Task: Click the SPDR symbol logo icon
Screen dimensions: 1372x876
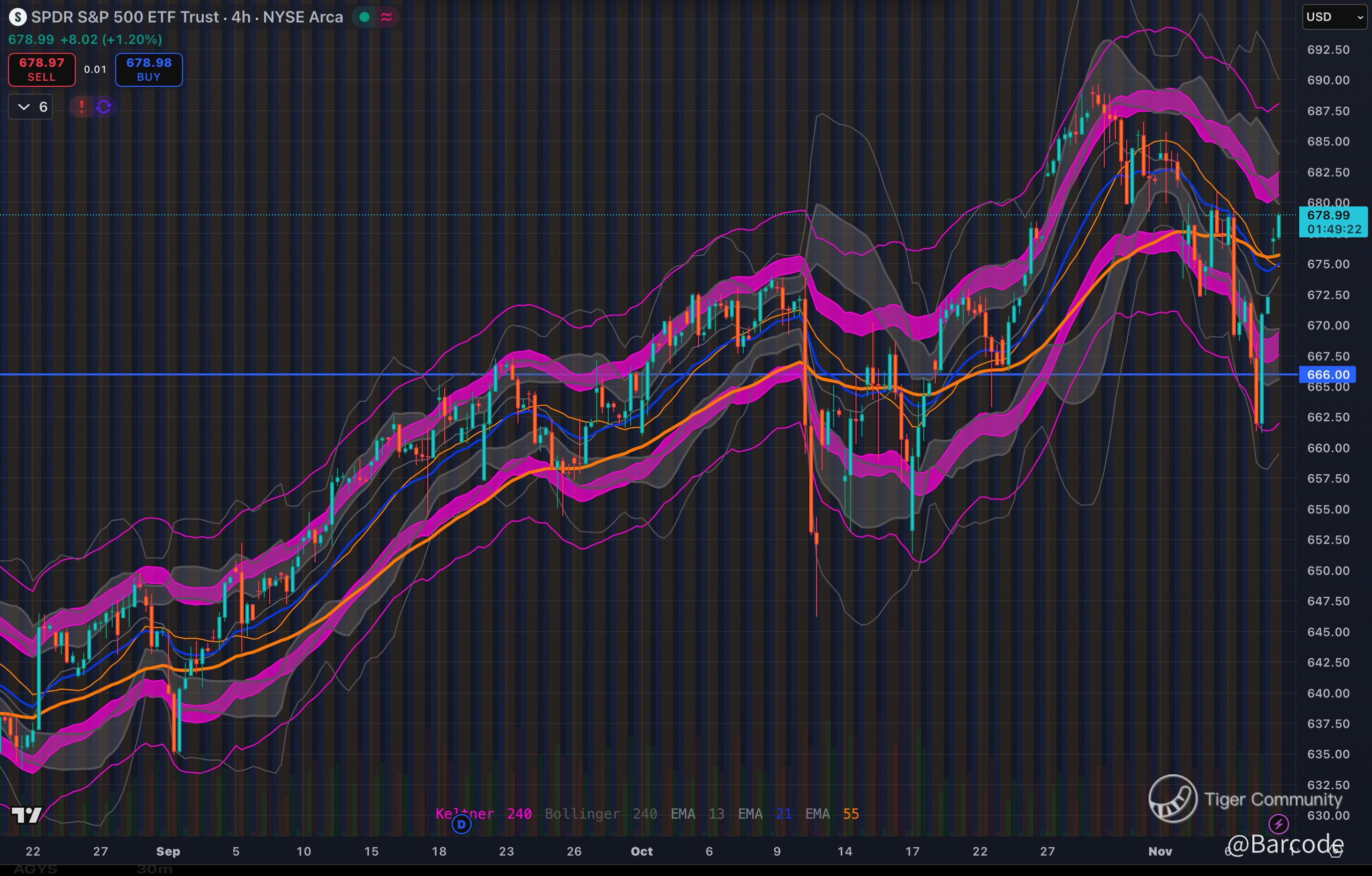Action: pyautogui.click(x=17, y=17)
